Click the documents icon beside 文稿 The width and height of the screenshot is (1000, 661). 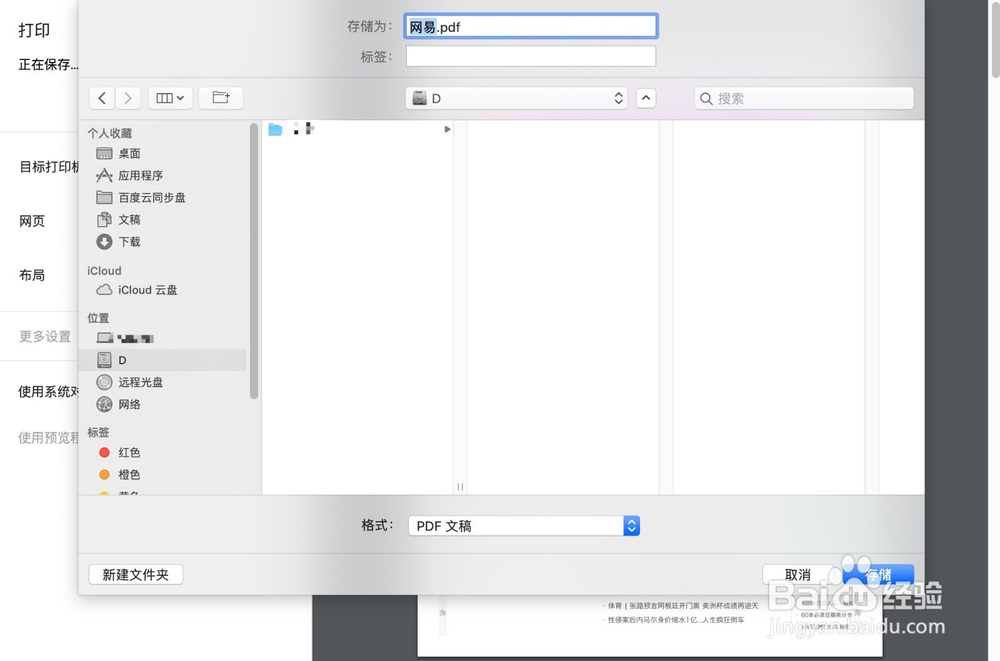104,219
